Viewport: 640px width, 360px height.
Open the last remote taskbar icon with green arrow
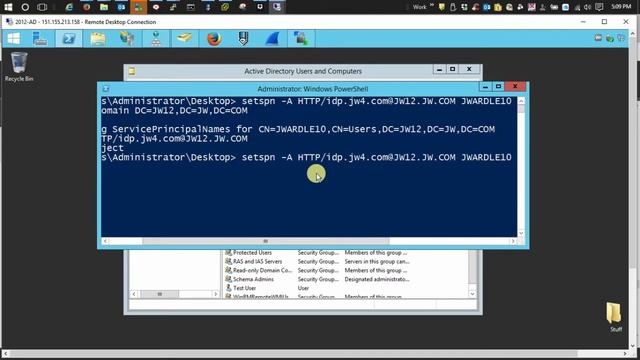pos(301,39)
